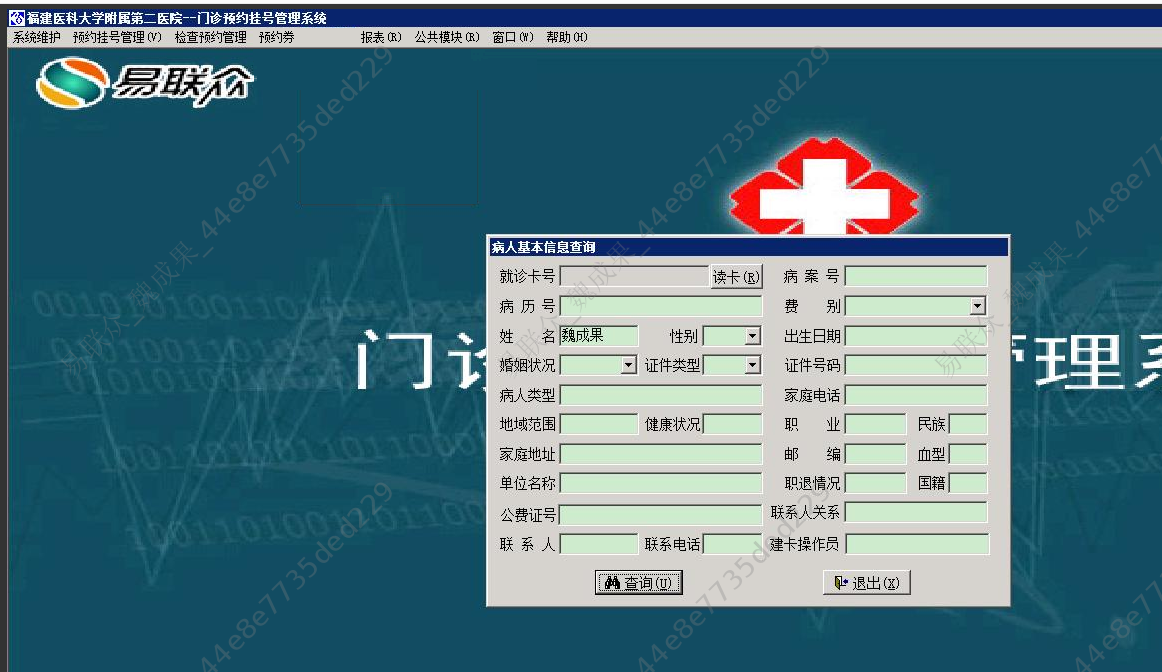Focus the 公费证号 input field
This screenshot has width=1162, height=672.
661,514
